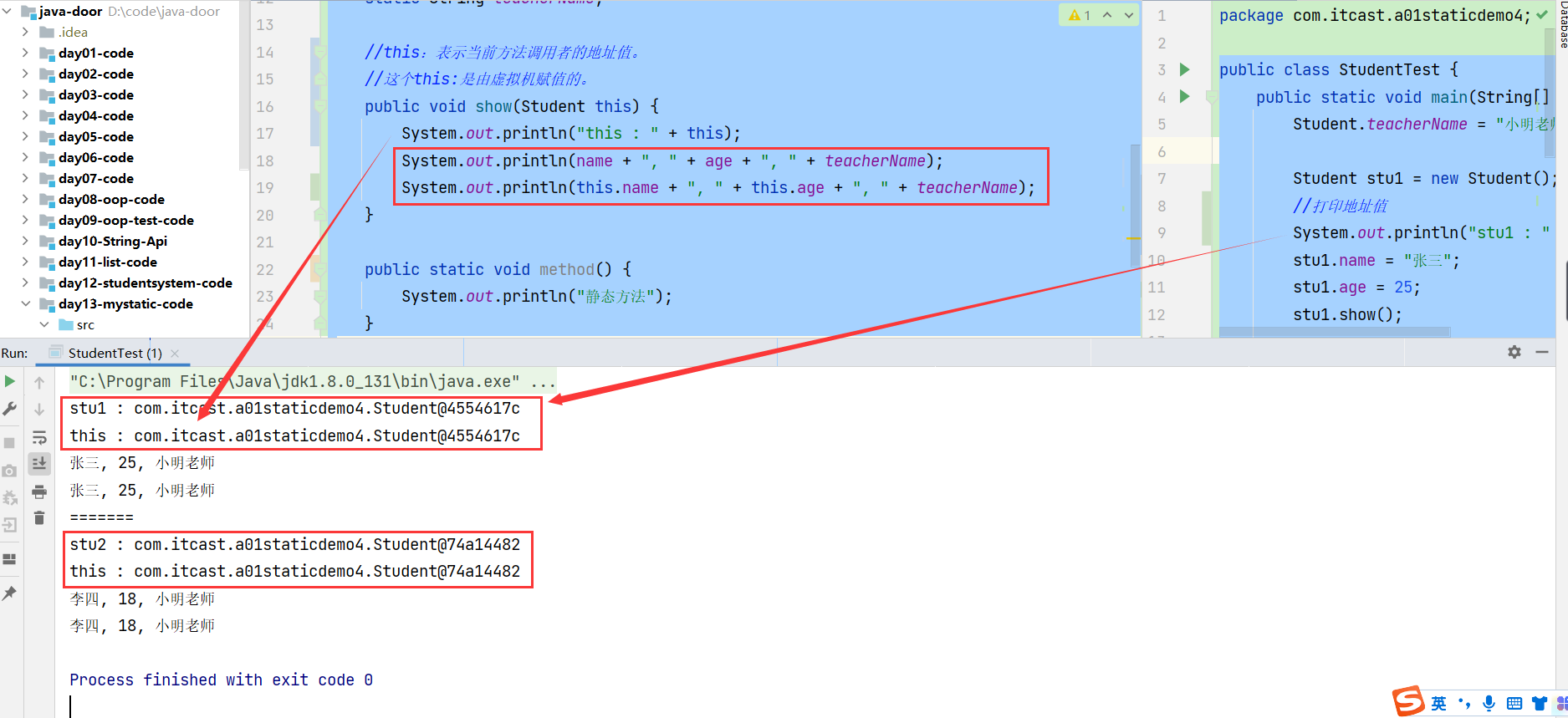Screen dimensions: 1568x718
Task: Expand the day08-oop-code module
Action: click(x=25, y=199)
